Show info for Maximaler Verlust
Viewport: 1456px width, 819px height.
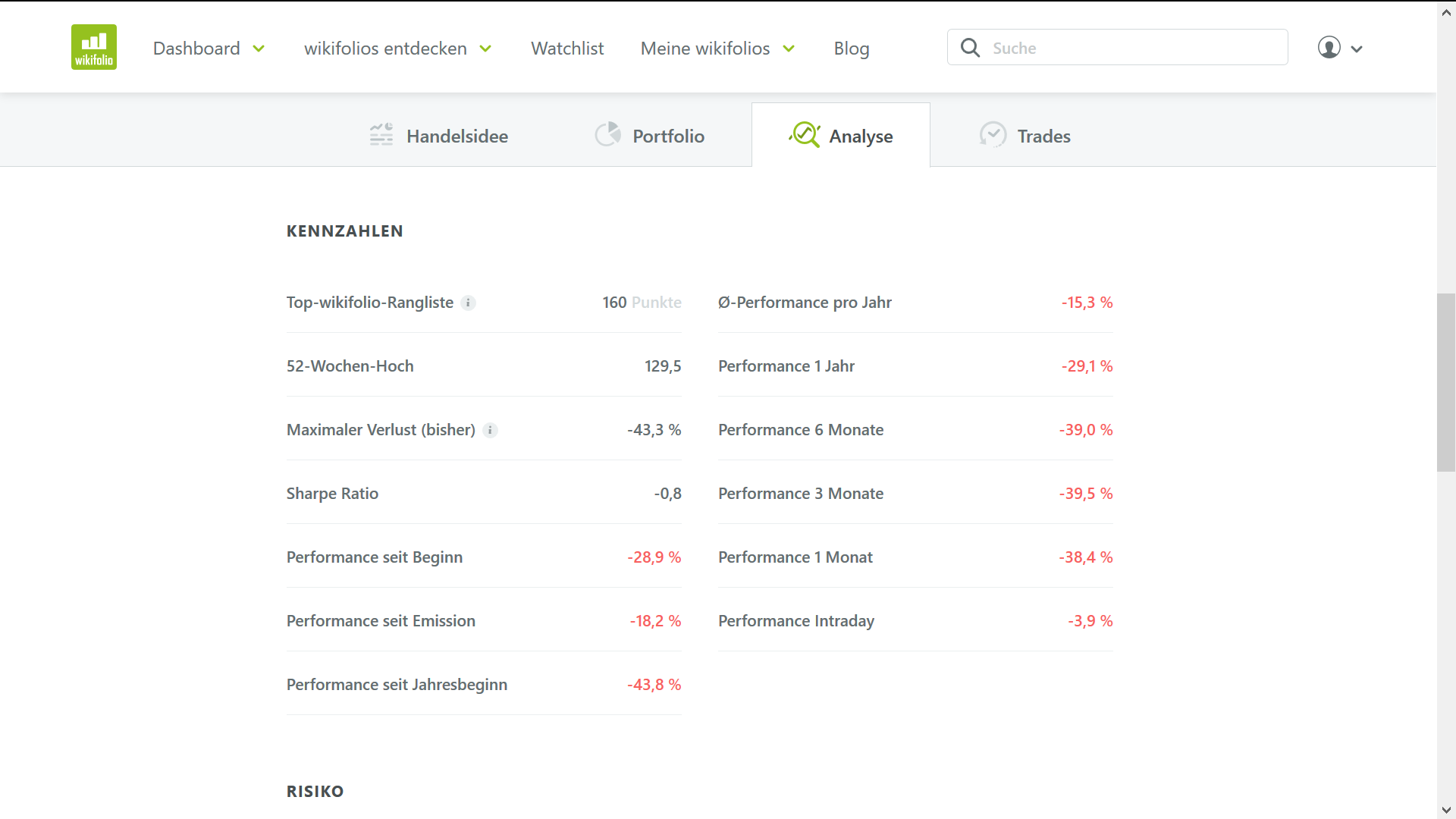[491, 431]
